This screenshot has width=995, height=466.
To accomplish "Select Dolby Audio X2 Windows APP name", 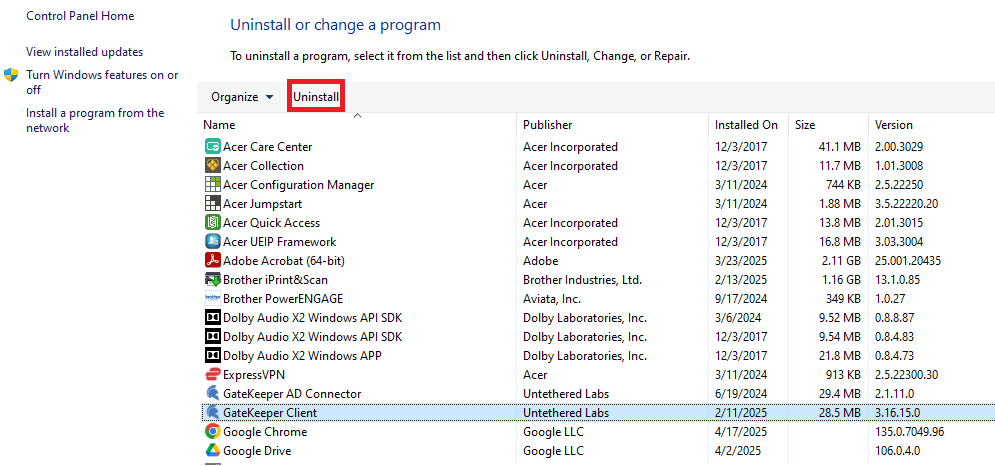I will [x=302, y=356].
